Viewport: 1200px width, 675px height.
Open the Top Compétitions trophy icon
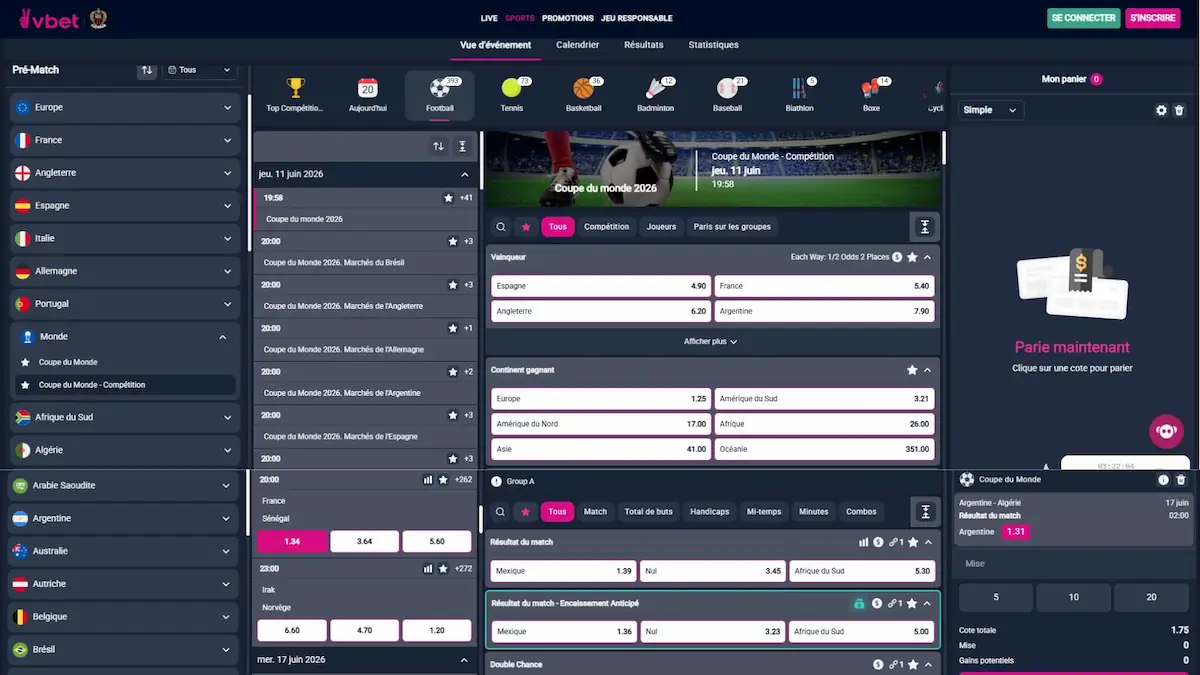point(295,88)
